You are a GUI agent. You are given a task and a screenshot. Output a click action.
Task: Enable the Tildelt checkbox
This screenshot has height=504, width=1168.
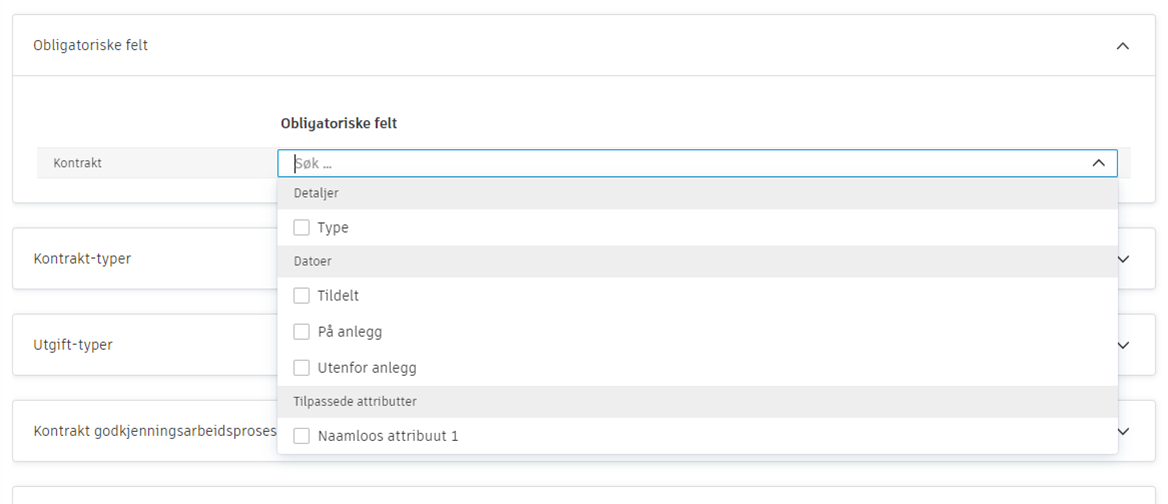(x=302, y=296)
